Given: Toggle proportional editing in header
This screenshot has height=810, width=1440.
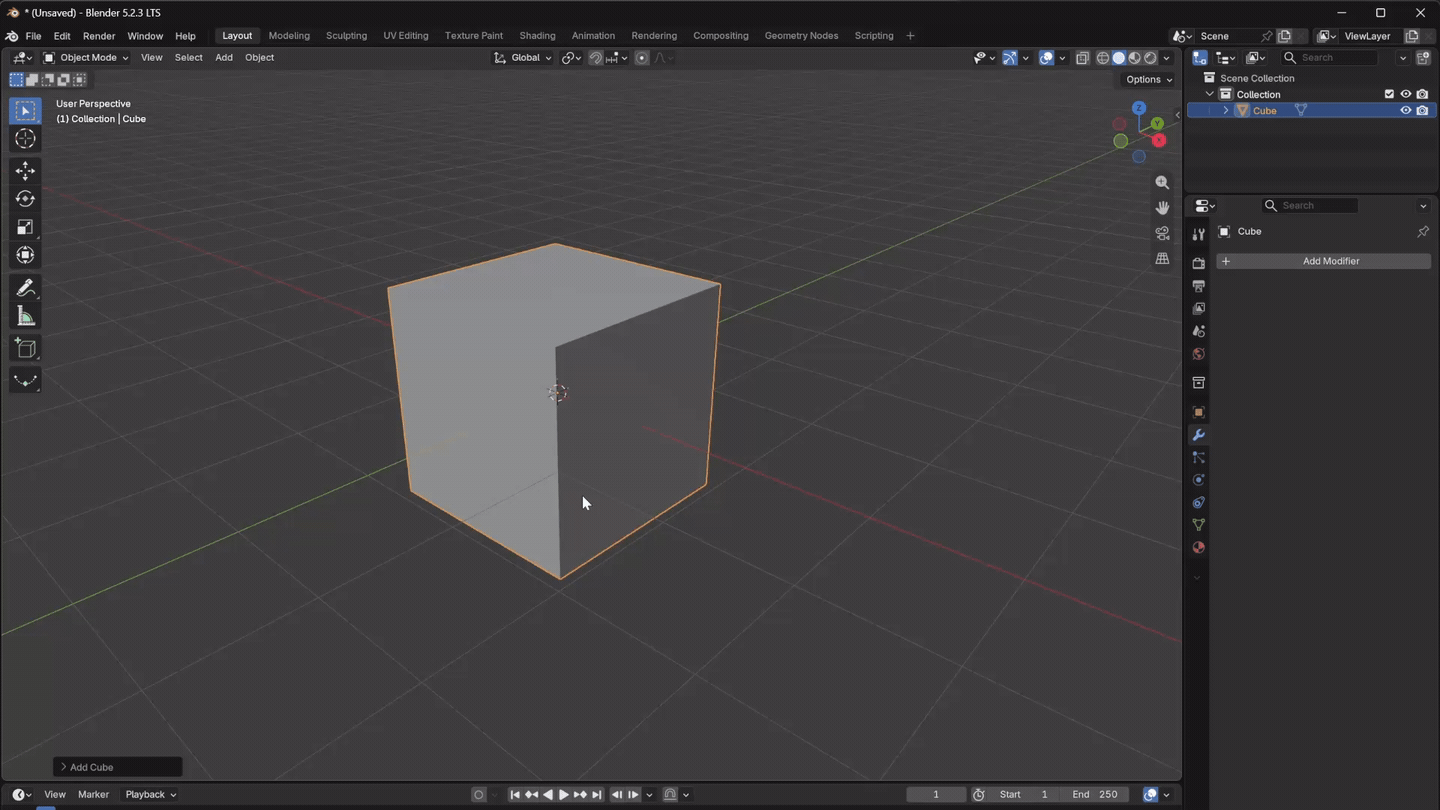Looking at the screenshot, I should click(642, 58).
